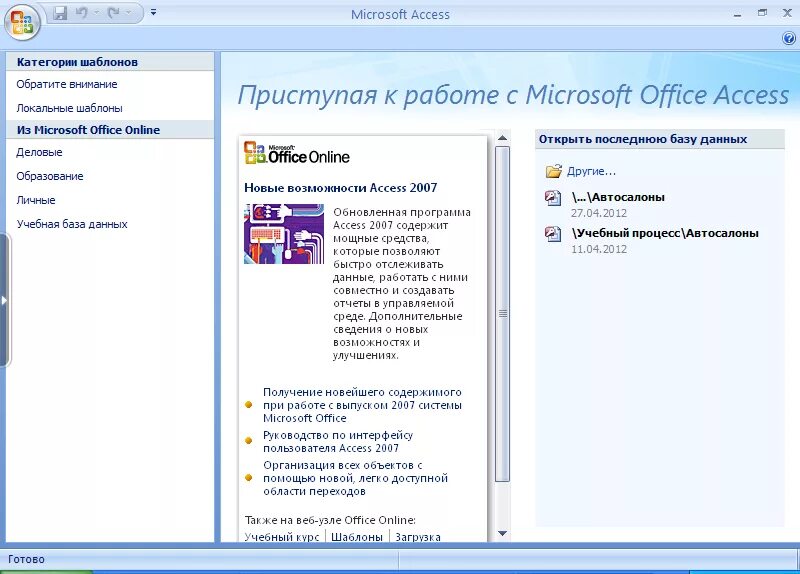Image resolution: width=800 pixels, height=574 pixels.
Task: Open Customize Quick Access Toolbar dropdown
Action: pyautogui.click(x=153, y=12)
